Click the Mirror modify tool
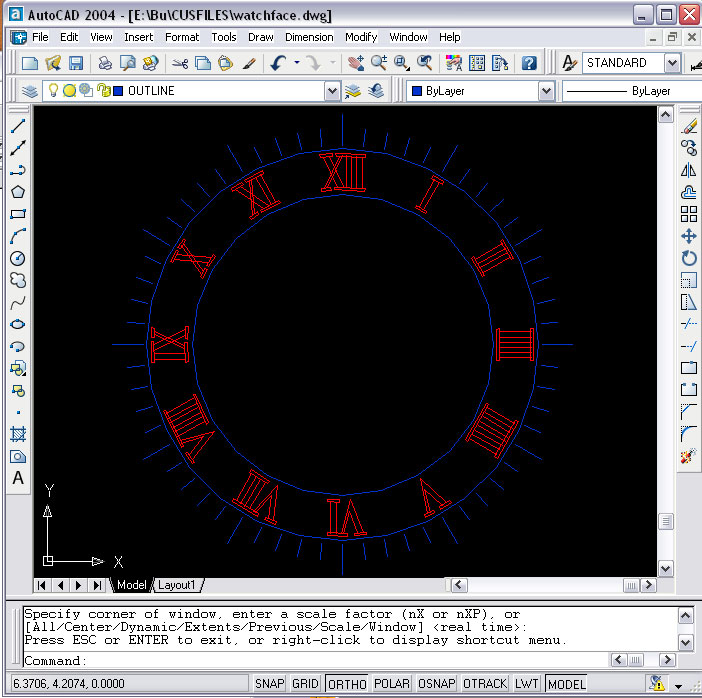 689,170
